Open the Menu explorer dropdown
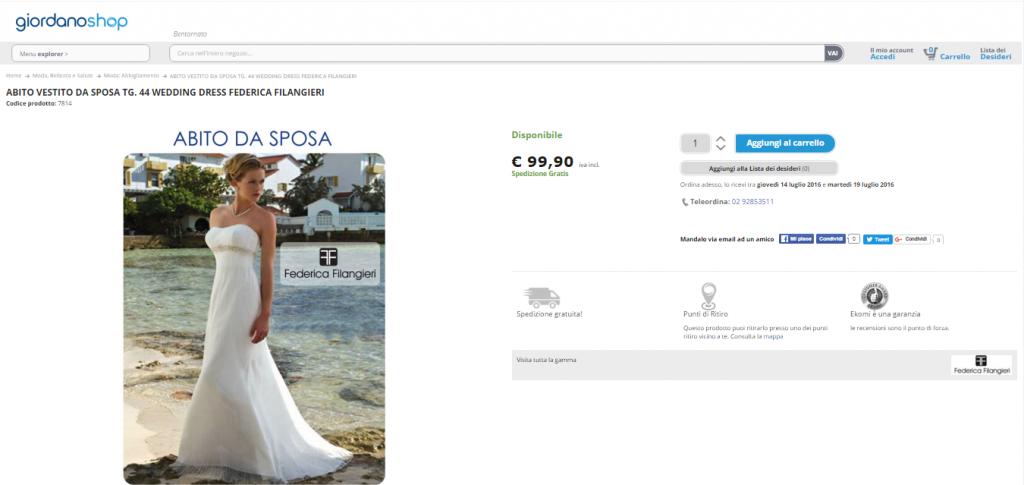Viewport: 1024px width, 485px height. click(x=80, y=54)
